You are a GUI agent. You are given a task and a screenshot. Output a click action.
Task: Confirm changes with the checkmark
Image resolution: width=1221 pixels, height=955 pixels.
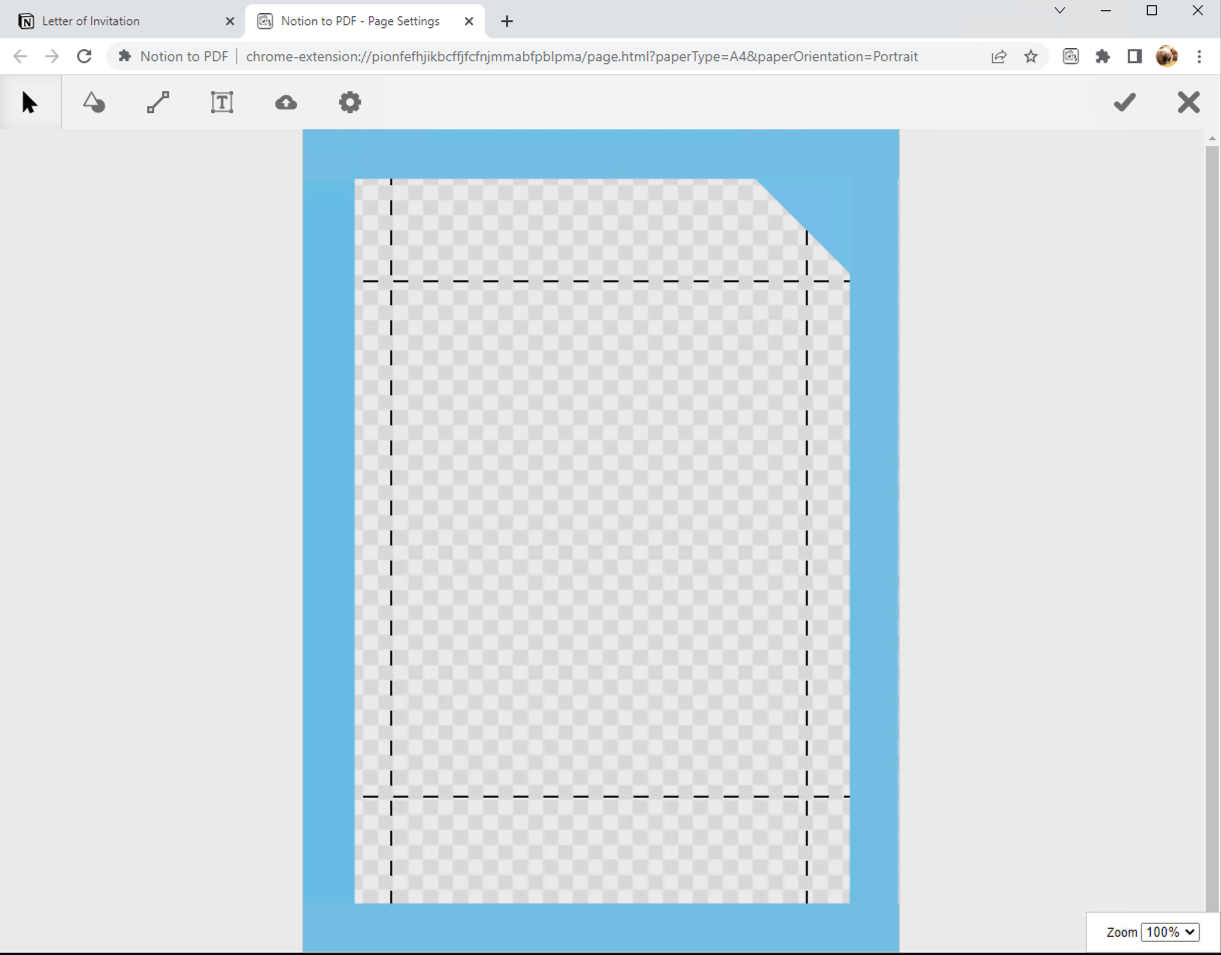point(1124,101)
